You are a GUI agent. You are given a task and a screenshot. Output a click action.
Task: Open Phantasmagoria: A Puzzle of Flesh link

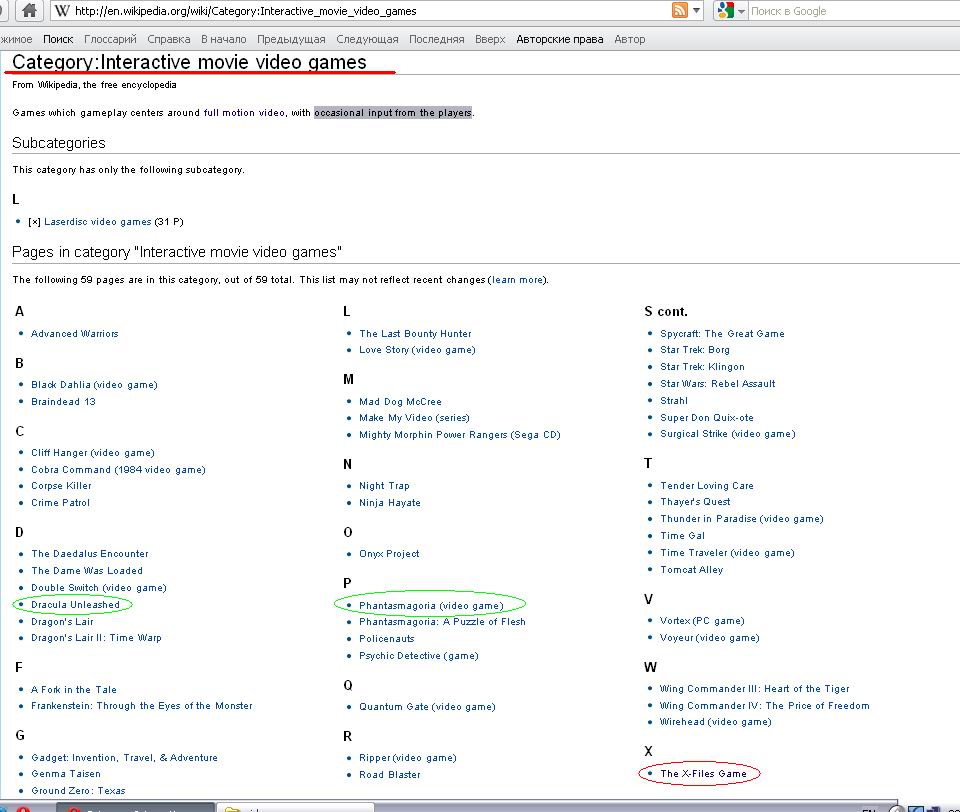[442, 622]
